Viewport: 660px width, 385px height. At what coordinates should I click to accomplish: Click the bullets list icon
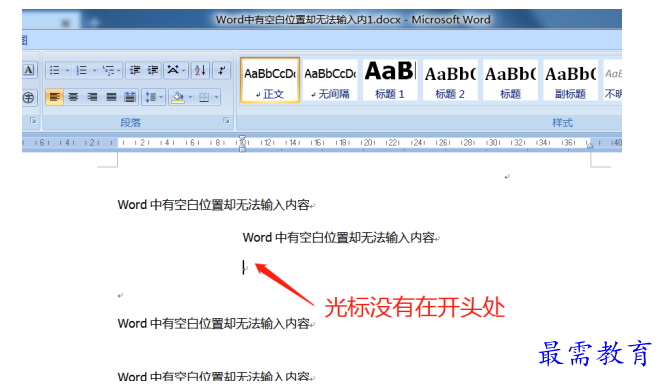[55, 70]
